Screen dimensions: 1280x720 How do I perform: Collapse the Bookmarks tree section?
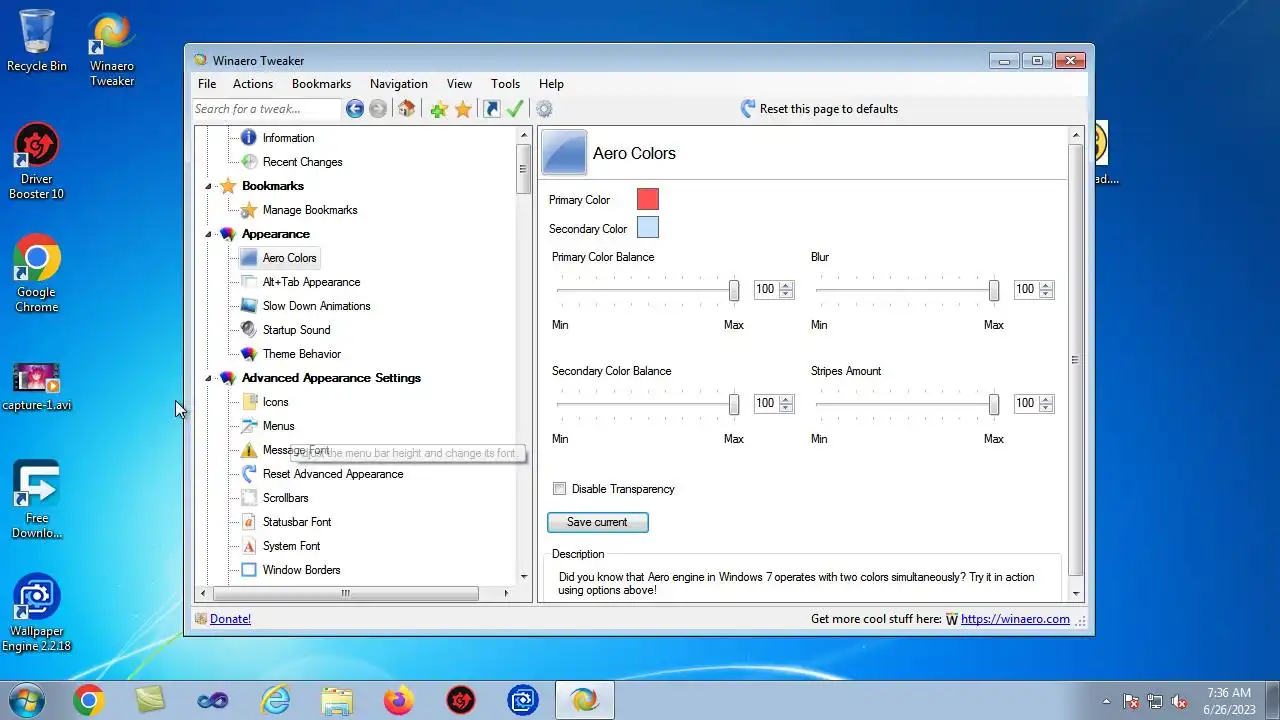(209, 186)
